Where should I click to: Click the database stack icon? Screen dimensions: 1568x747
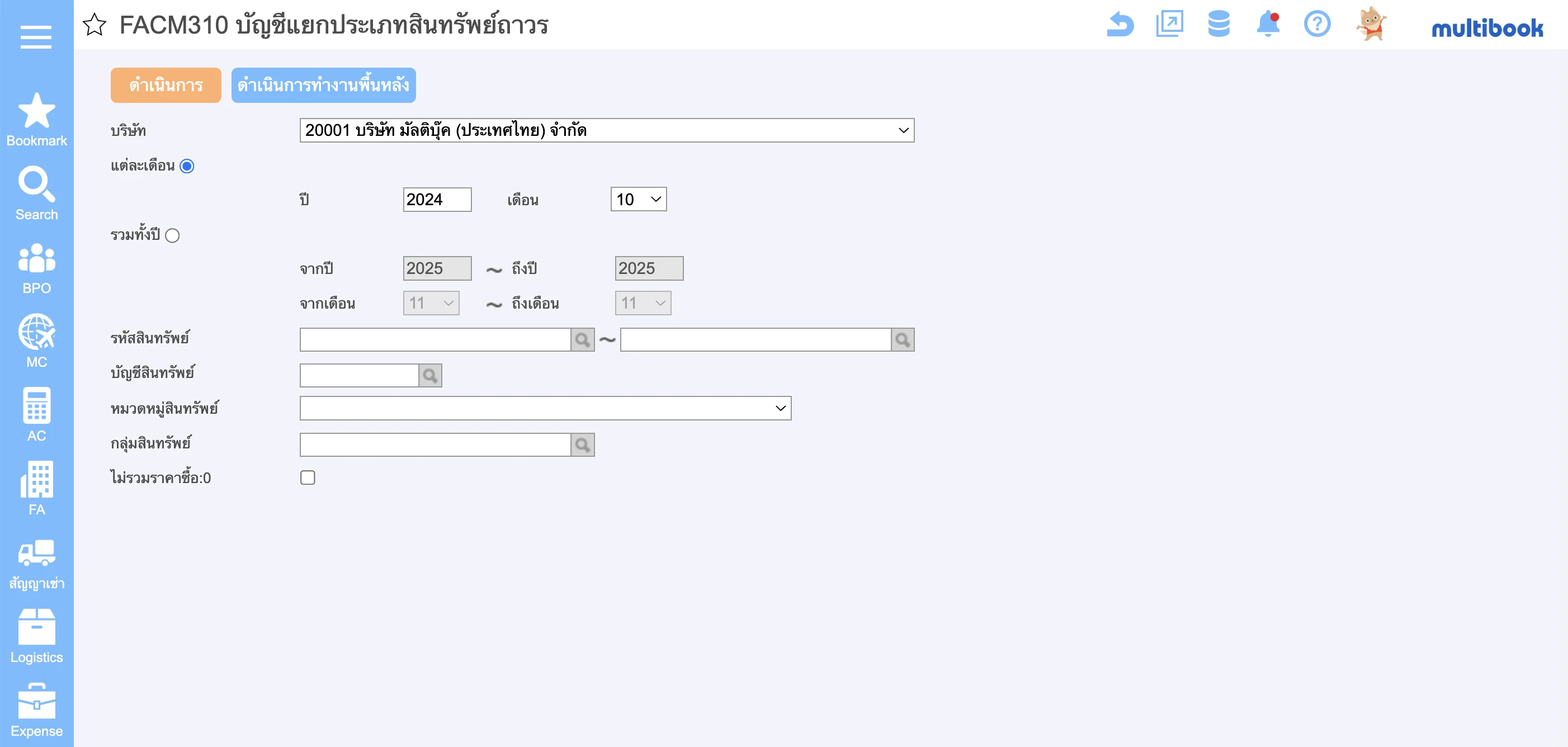(1218, 25)
